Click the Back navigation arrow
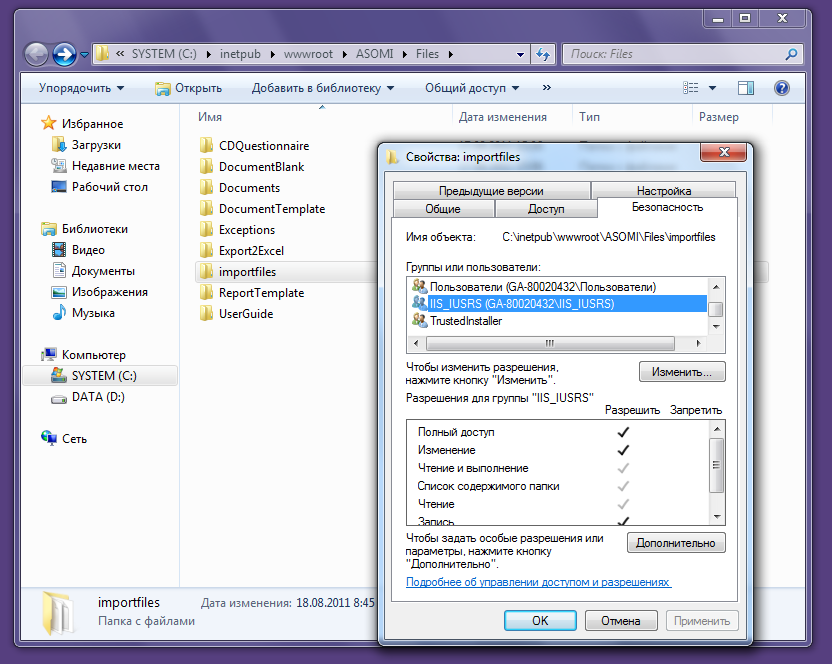This screenshot has height=664, width=832. point(33,53)
